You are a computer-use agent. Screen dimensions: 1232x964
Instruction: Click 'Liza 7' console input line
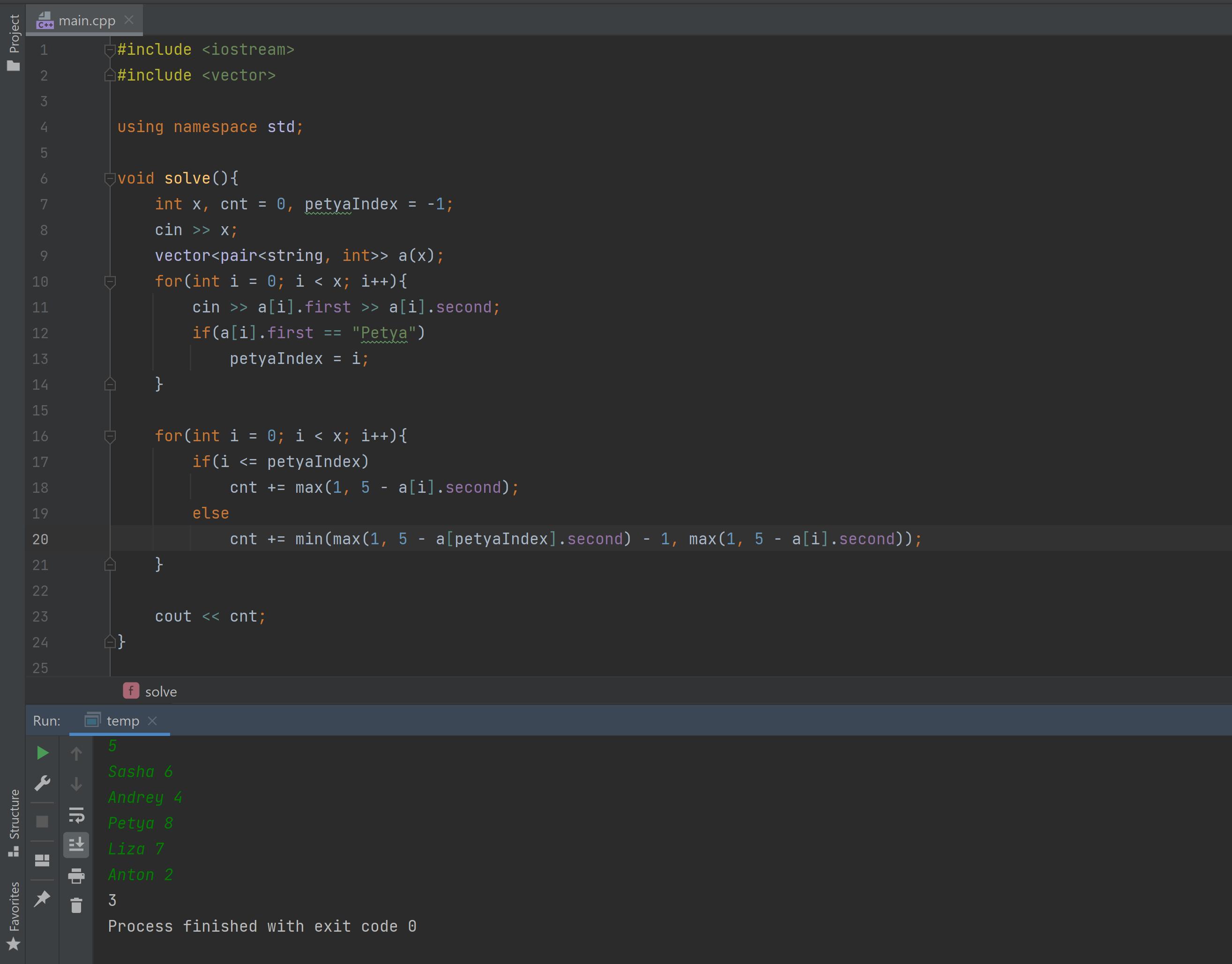(x=136, y=849)
